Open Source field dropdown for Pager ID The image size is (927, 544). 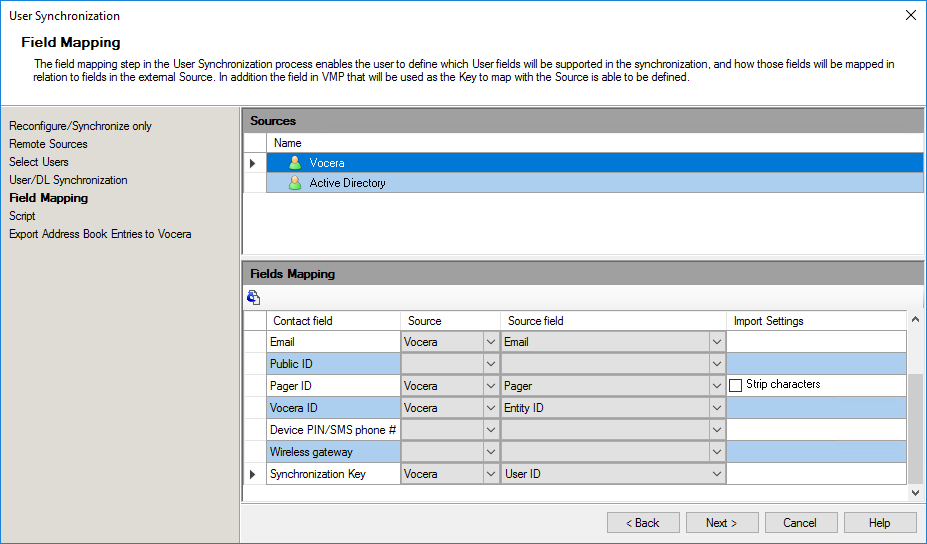point(717,386)
